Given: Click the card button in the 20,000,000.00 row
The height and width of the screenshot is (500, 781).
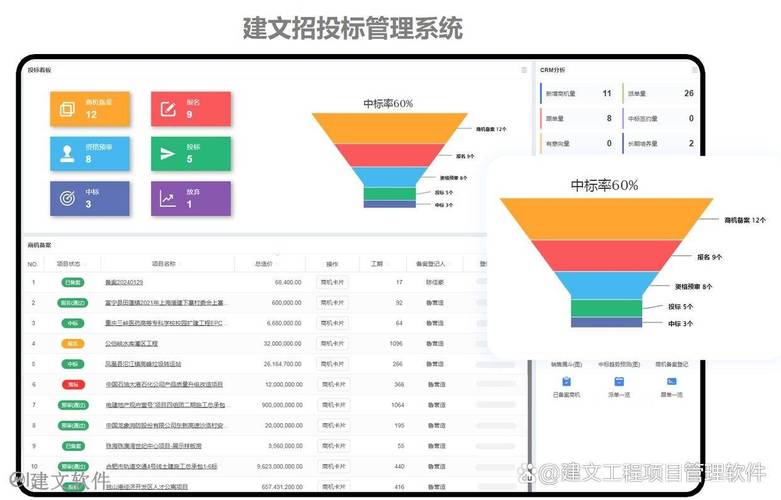Looking at the screenshot, I should (x=333, y=425).
